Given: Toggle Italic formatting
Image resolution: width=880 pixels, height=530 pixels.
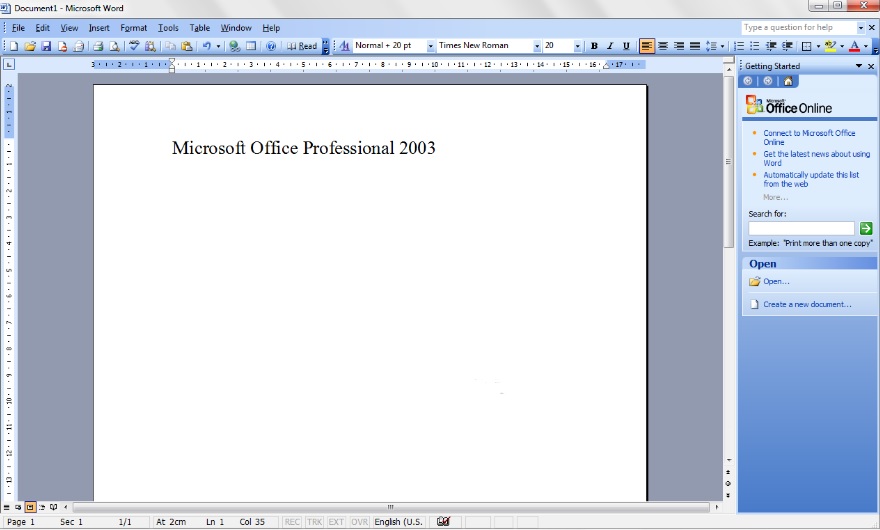Looking at the screenshot, I should click(x=610, y=46).
